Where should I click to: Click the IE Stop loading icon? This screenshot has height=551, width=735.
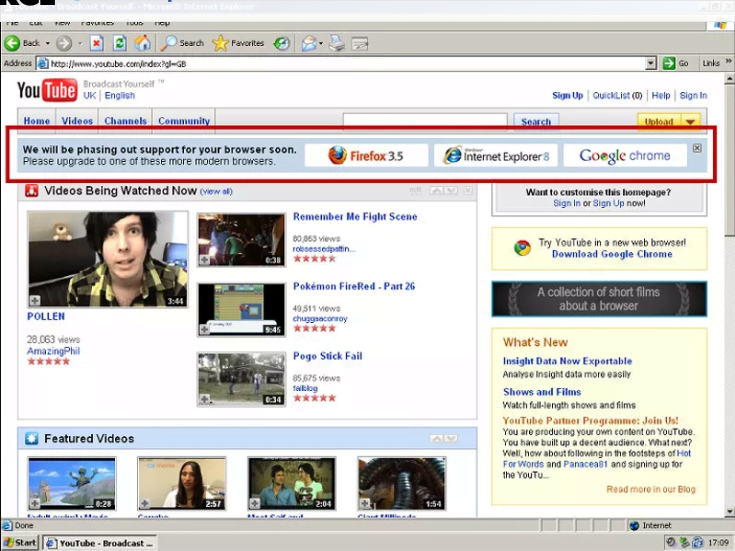click(97, 43)
